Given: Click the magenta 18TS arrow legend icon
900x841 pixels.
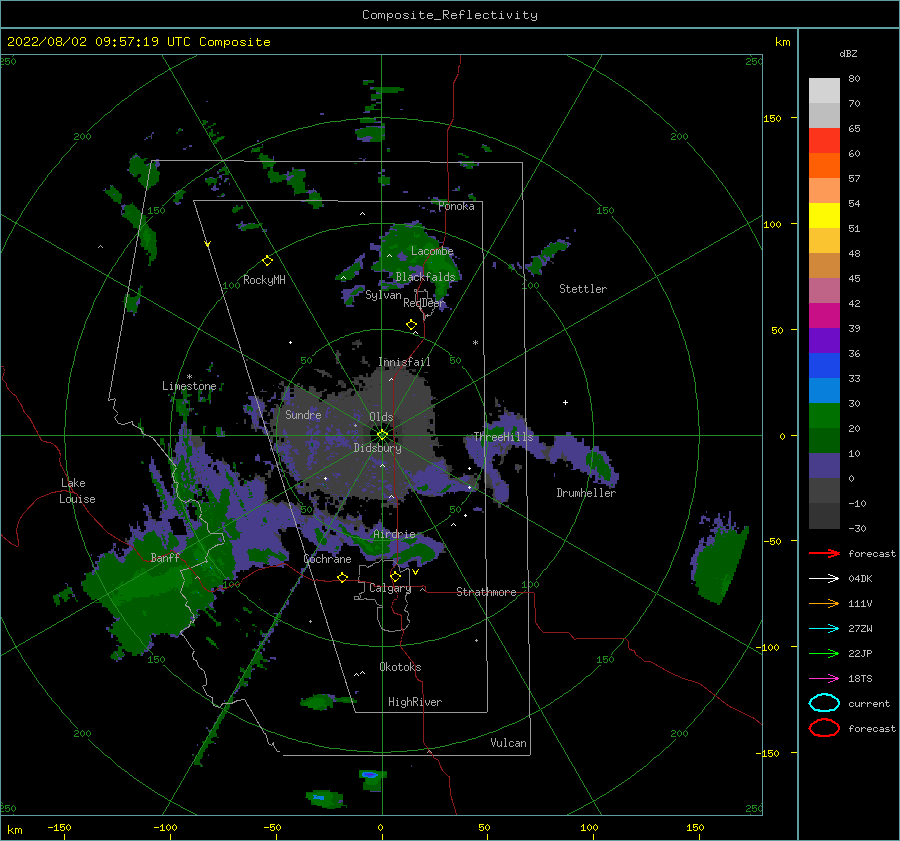Looking at the screenshot, I should point(824,679).
